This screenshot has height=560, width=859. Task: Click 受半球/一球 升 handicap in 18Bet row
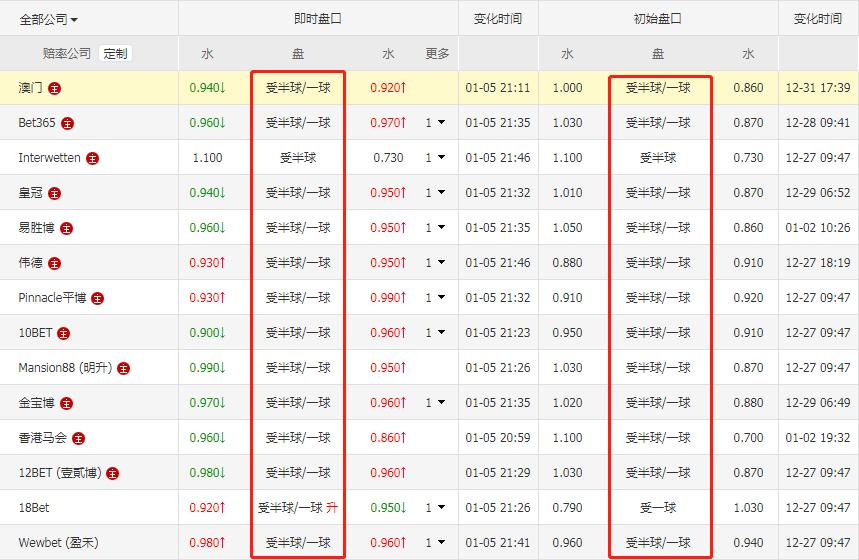[x=298, y=508]
